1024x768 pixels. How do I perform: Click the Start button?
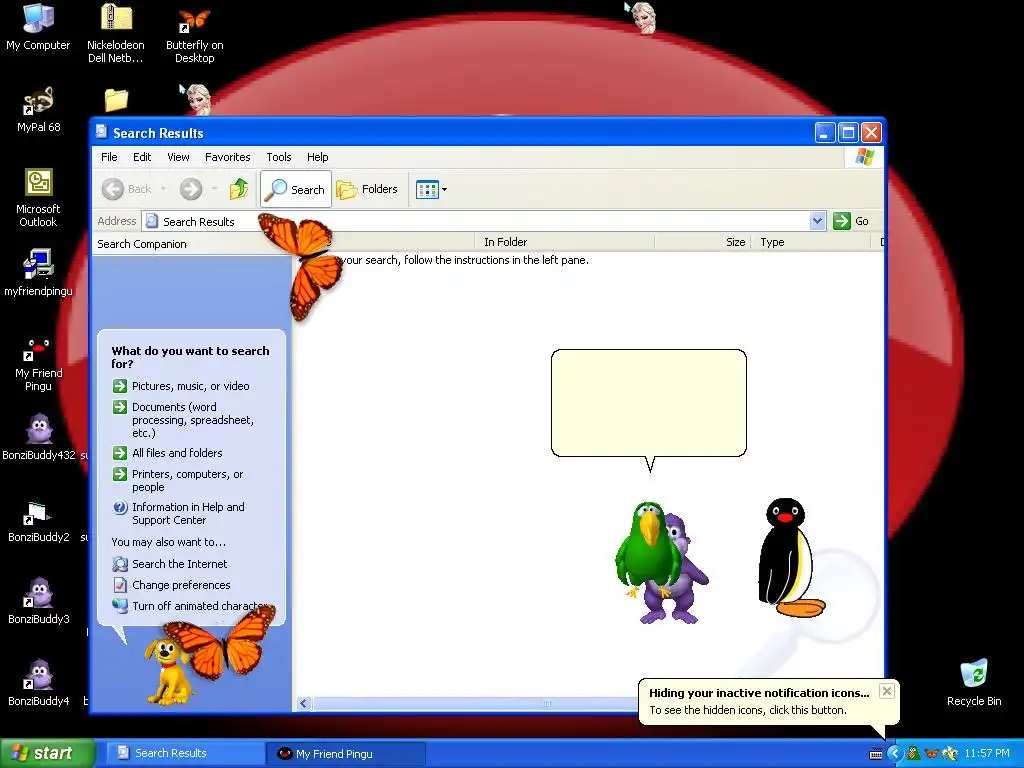coord(47,754)
